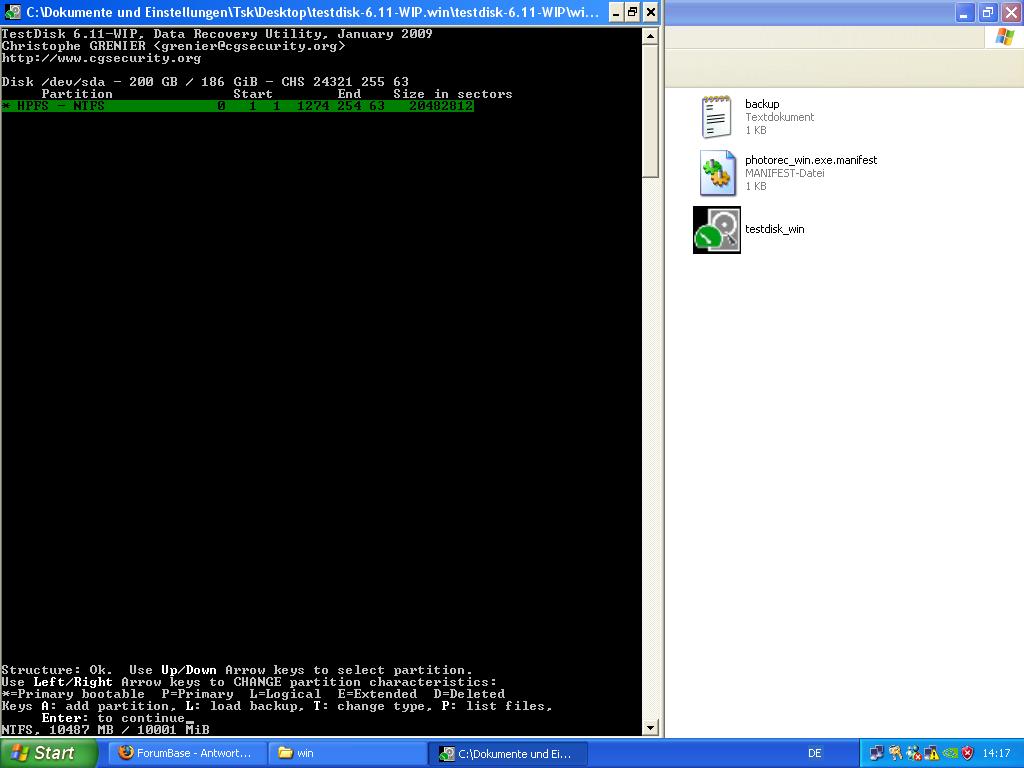
Task: Click the keys tray icon
Action: [895, 753]
